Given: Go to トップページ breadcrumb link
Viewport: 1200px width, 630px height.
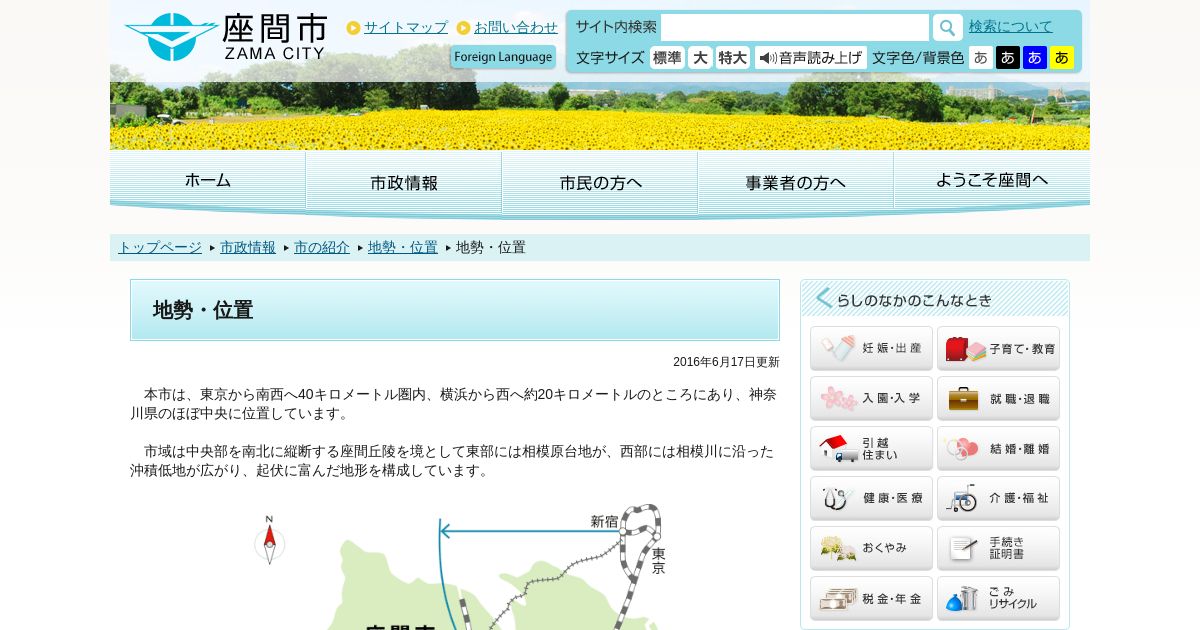Looking at the screenshot, I should click(160, 247).
